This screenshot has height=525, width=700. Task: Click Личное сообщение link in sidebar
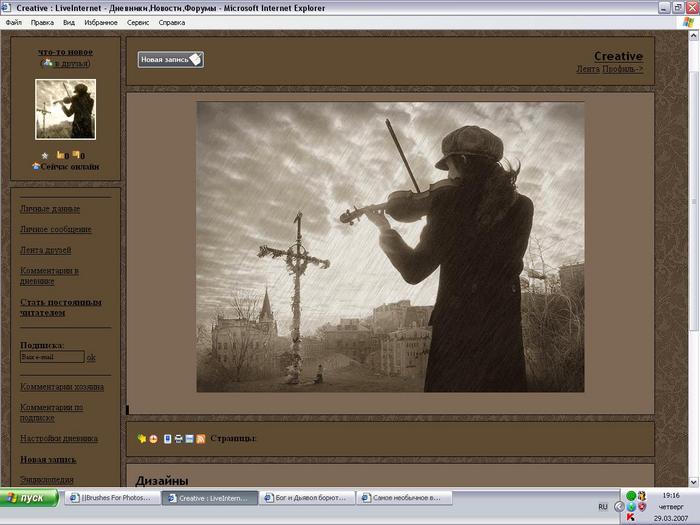pyautogui.click(x=56, y=229)
